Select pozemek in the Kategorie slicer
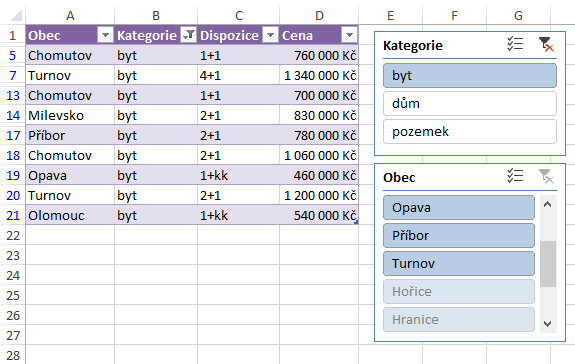Viewport: 575px width, 364px height. (x=470, y=131)
